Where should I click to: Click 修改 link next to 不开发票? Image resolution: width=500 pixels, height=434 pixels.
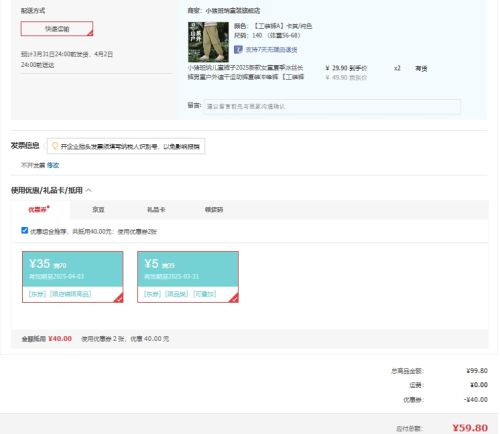[53, 165]
